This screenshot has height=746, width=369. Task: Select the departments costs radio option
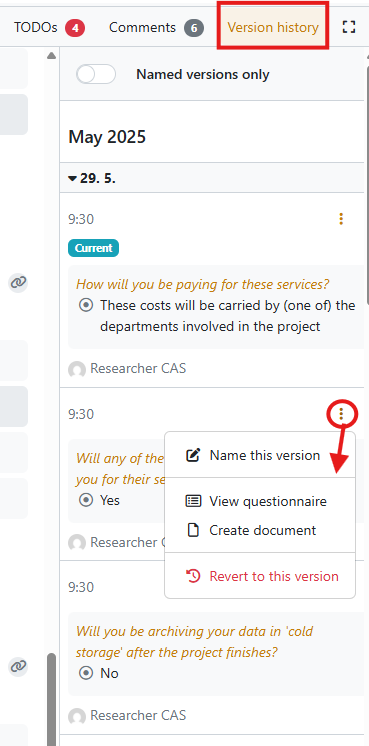coord(86,305)
